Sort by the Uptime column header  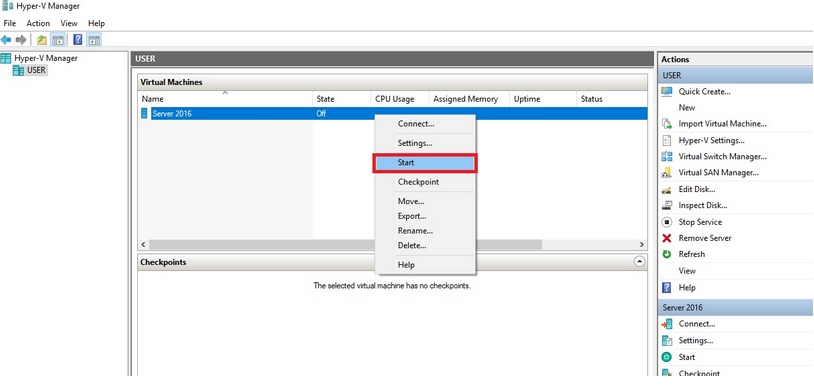click(542, 99)
